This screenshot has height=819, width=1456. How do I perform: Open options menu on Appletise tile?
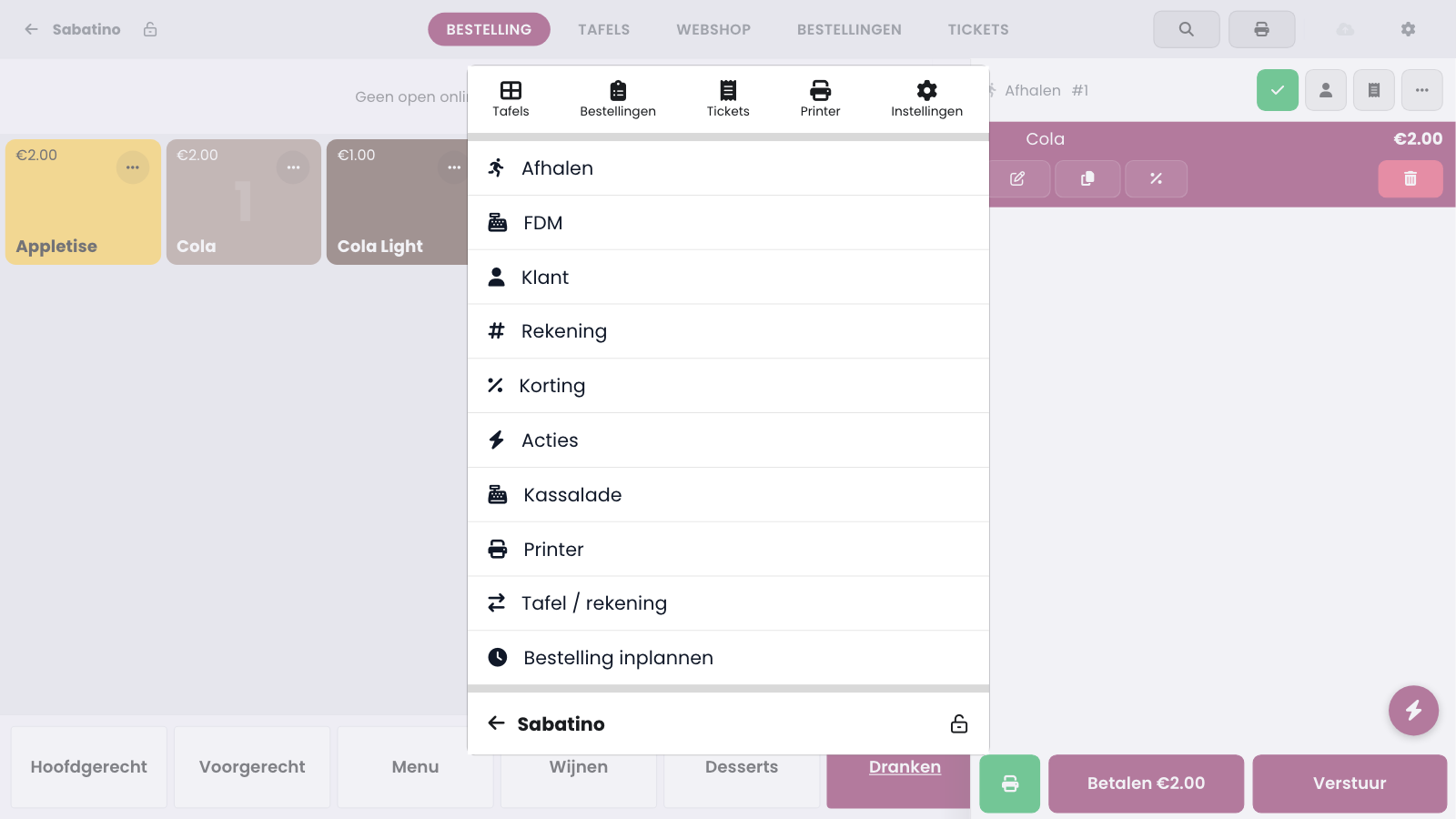click(x=133, y=167)
